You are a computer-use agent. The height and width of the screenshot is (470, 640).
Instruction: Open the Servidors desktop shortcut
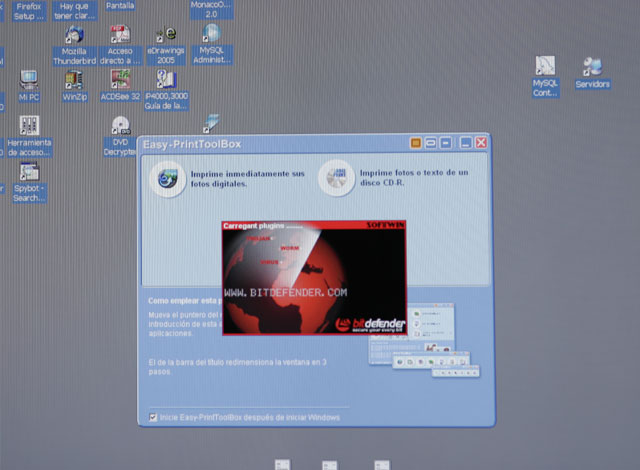592,67
